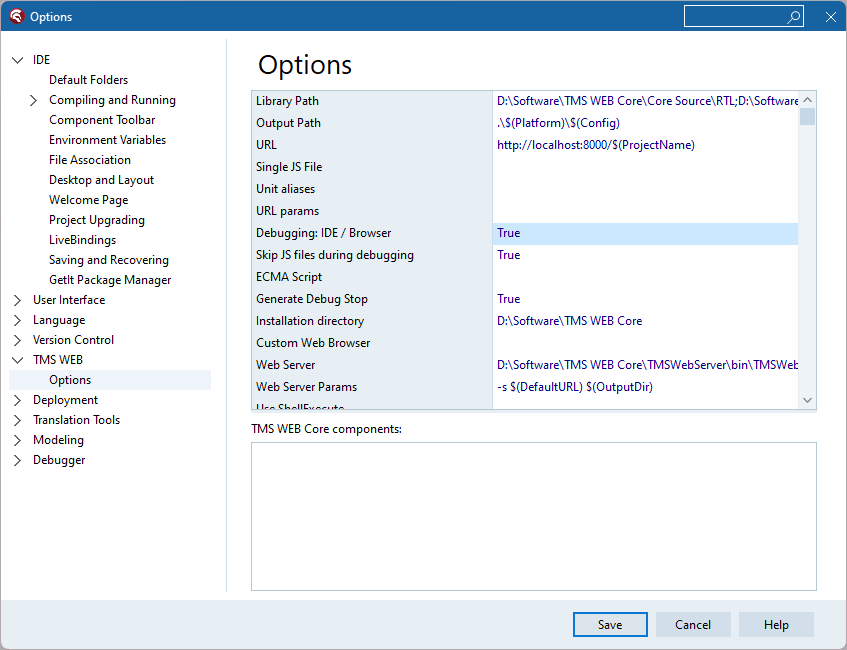This screenshot has height=650, width=847.
Task: Expand the Language node
Action: [x=17, y=320]
